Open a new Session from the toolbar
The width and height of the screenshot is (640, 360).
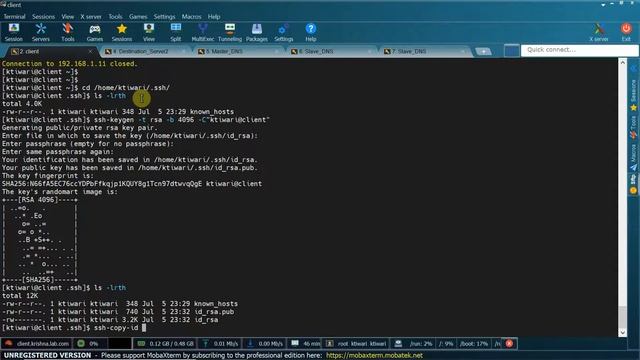point(14,32)
